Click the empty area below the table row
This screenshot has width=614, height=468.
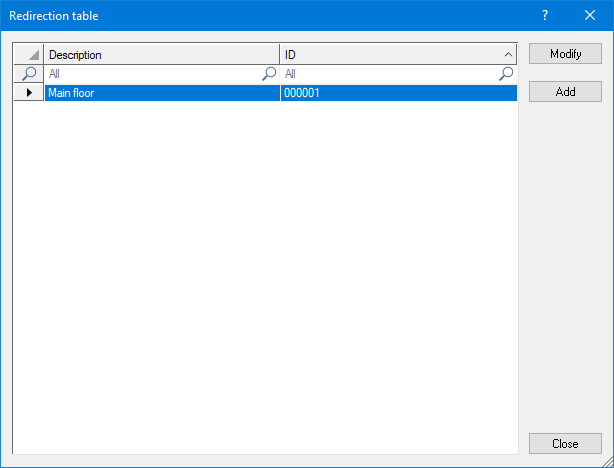[265, 270]
